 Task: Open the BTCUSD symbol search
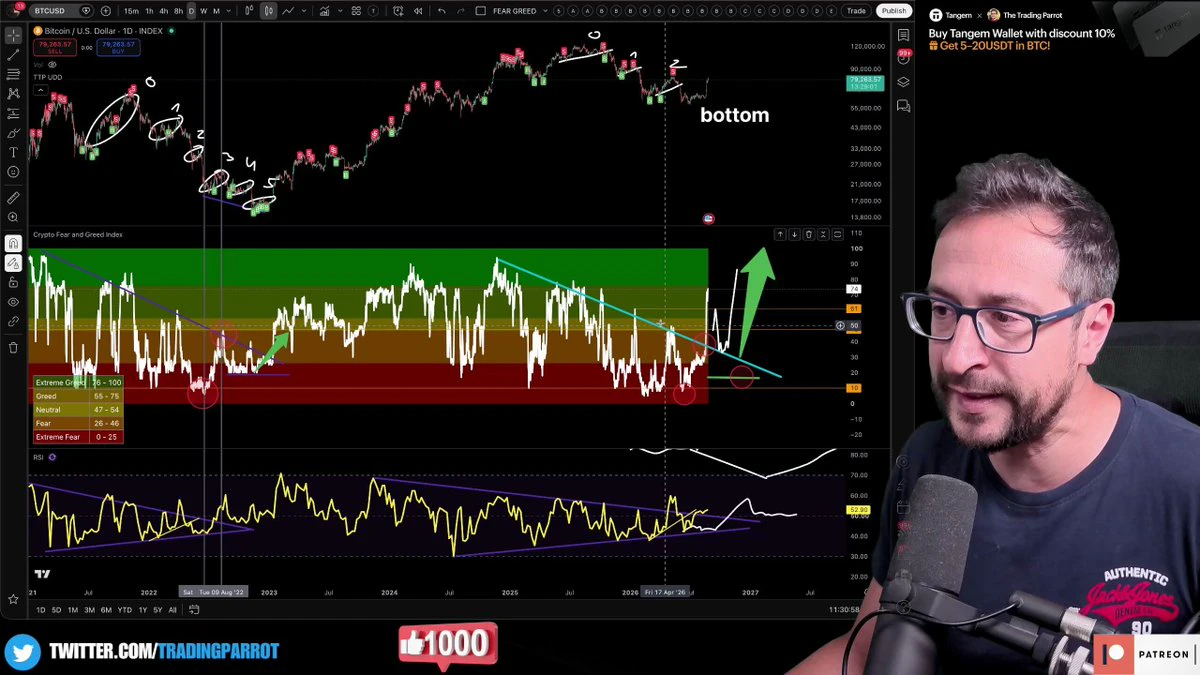point(62,11)
